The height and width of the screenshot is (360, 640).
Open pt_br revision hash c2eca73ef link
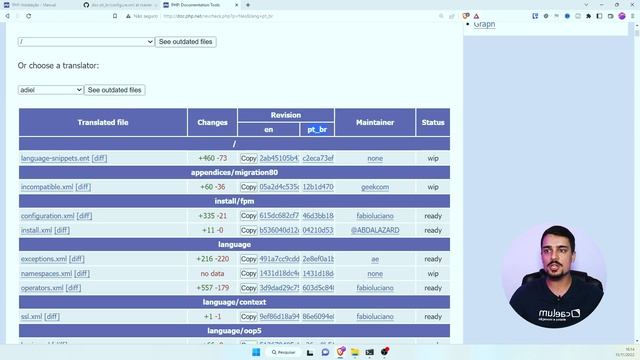tap(318, 158)
